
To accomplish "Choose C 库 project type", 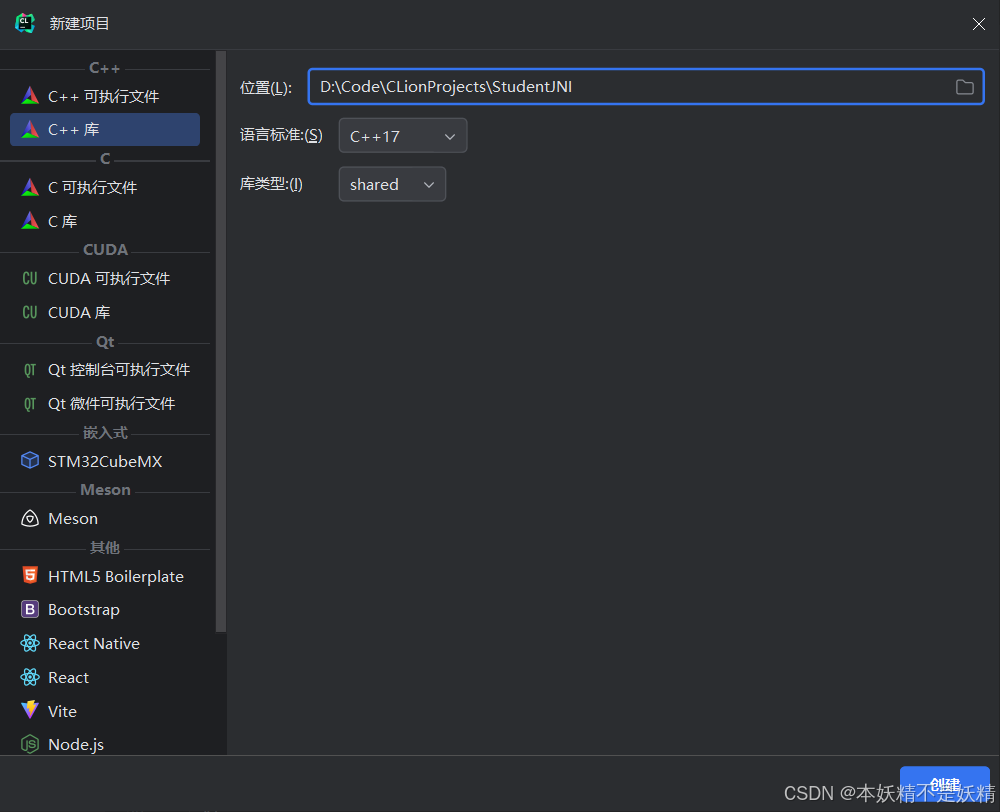I will (105, 221).
